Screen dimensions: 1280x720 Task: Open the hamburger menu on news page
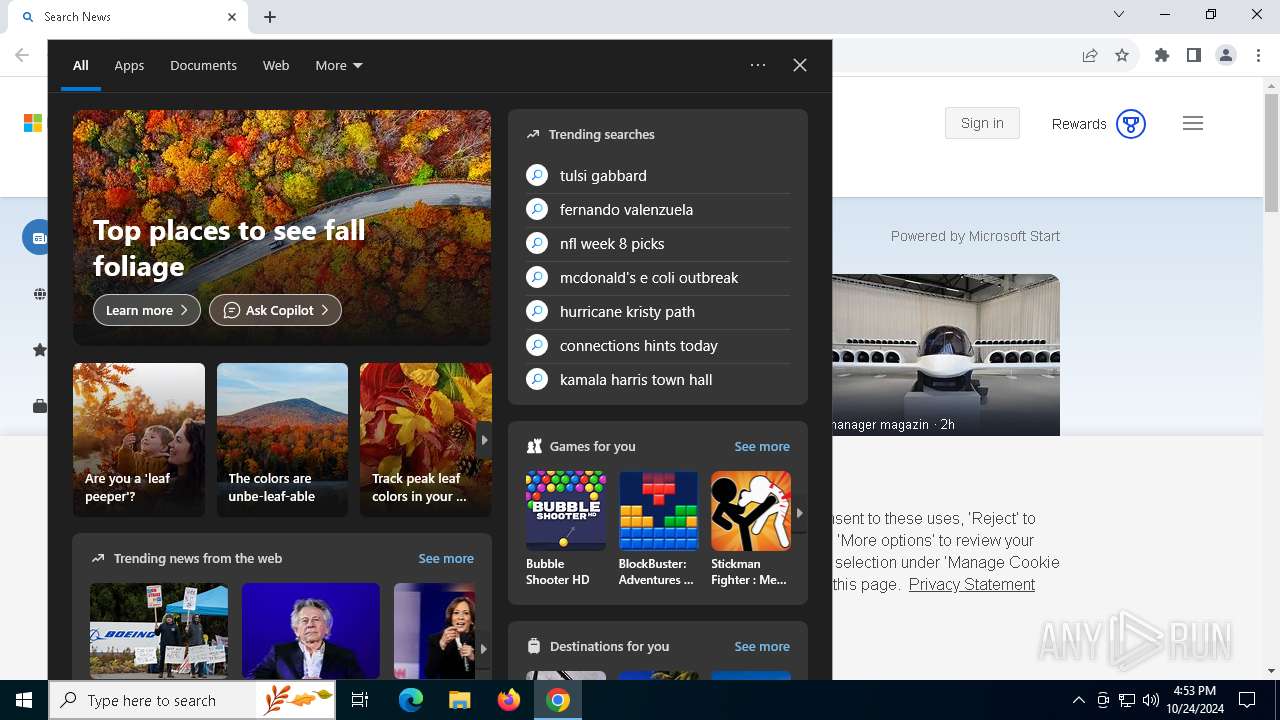tap(1193, 123)
